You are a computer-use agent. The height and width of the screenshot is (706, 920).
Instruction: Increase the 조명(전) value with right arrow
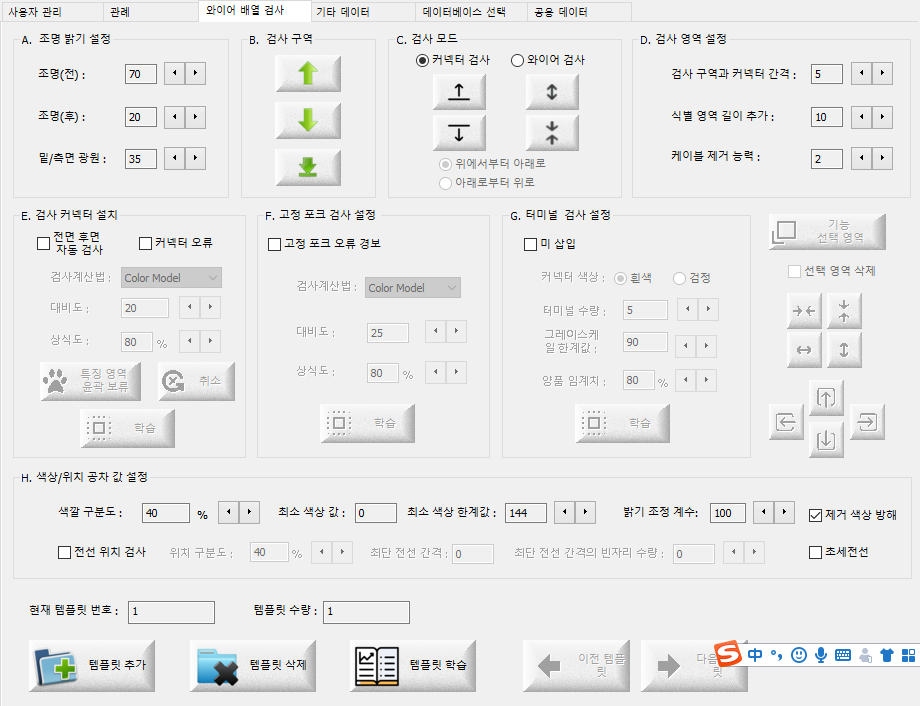coord(195,74)
